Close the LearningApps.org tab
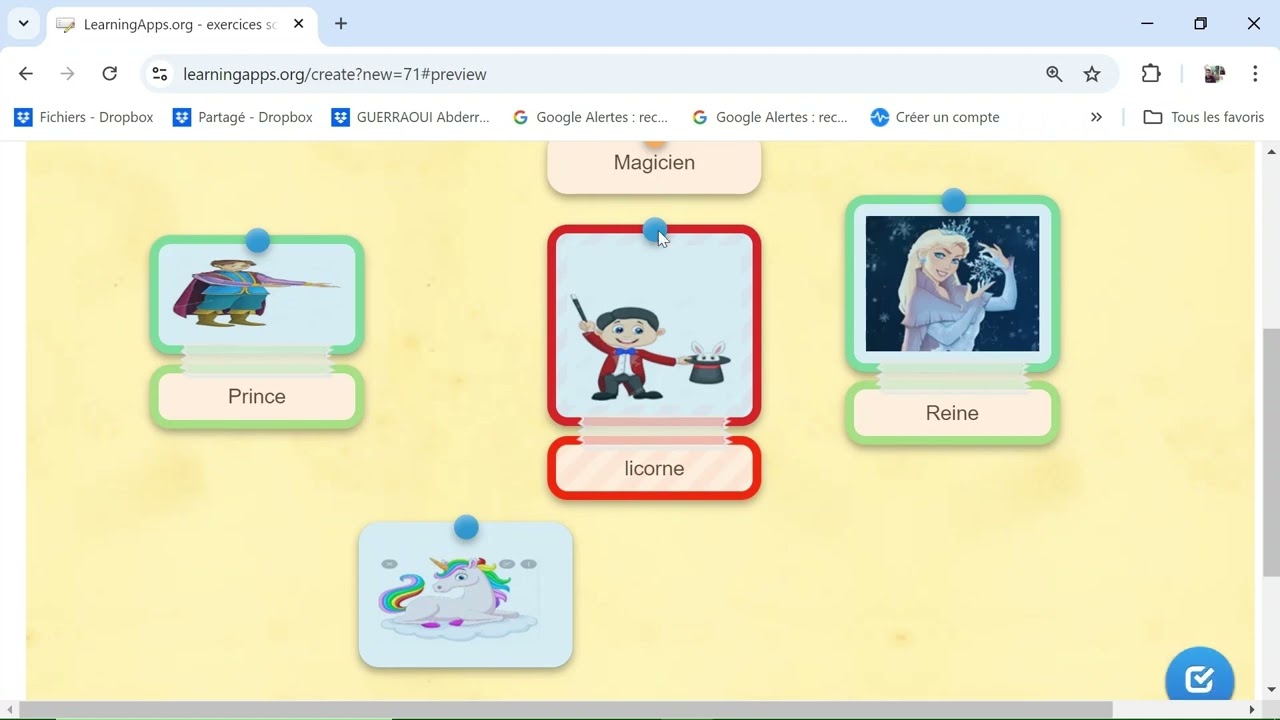The image size is (1280, 720). pyautogui.click(x=298, y=24)
